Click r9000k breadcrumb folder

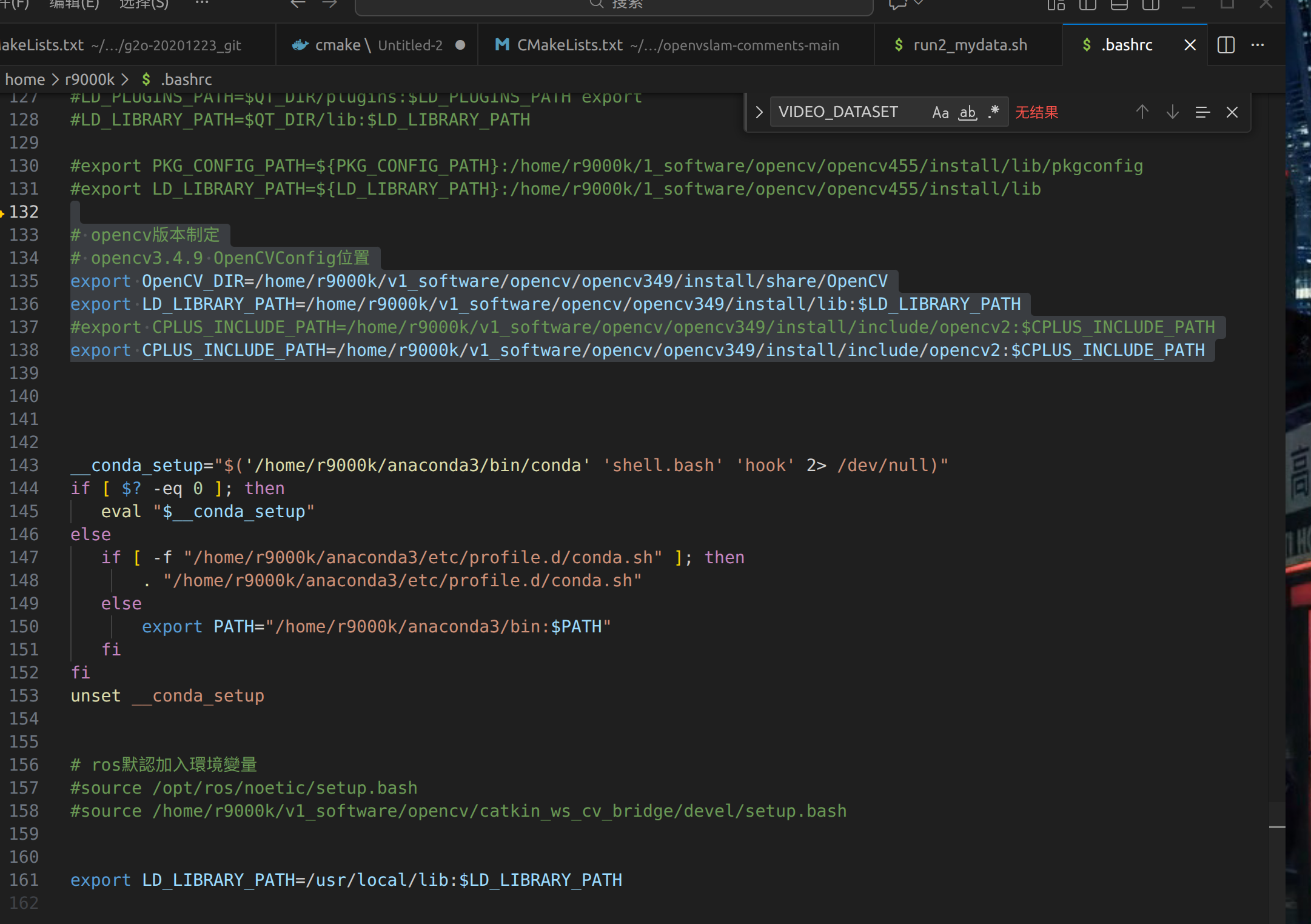90,79
